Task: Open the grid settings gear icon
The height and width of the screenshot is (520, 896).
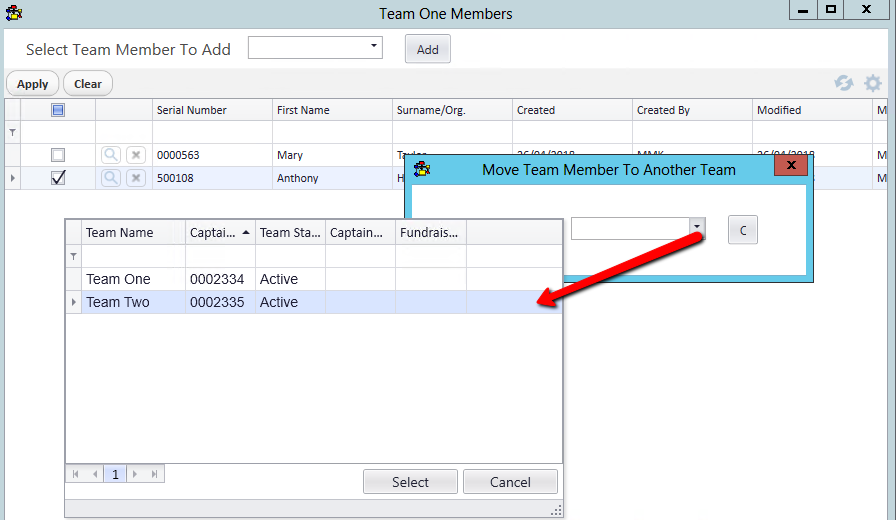Action: click(x=873, y=84)
